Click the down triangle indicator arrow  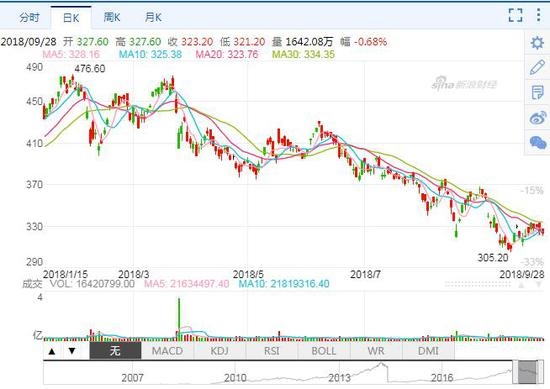(72, 351)
